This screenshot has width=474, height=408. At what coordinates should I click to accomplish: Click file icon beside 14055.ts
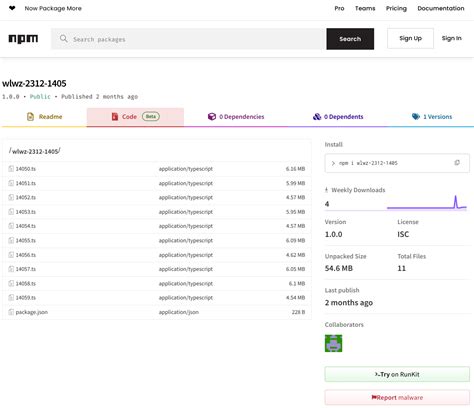pyautogui.click(x=11, y=240)
